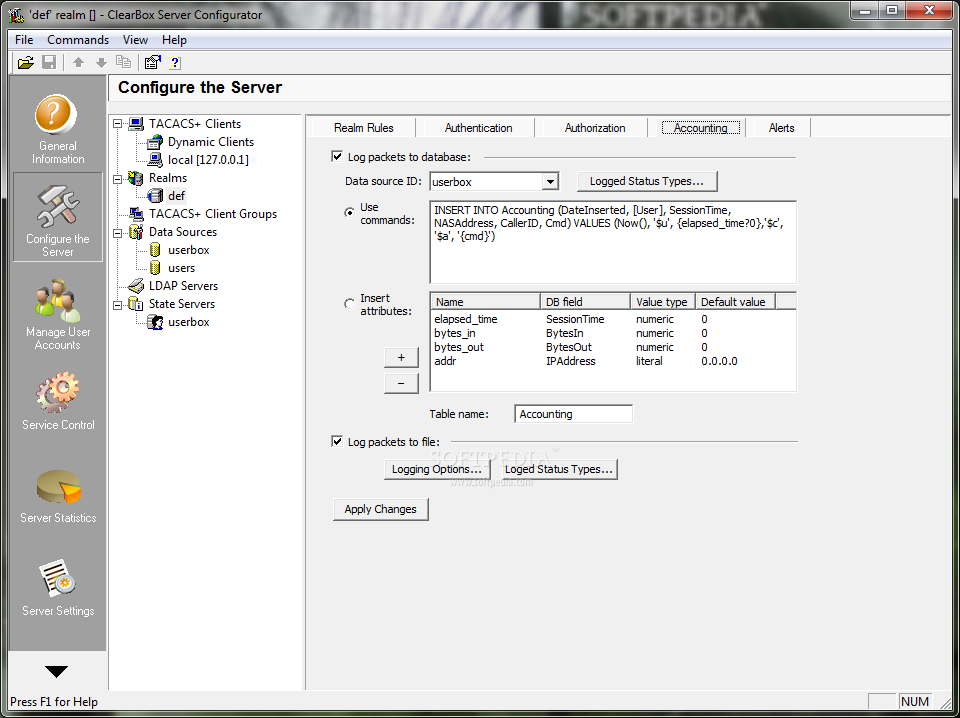Click the DB field column header
Screen dimensions: 960x718
(x=585, y=302)
